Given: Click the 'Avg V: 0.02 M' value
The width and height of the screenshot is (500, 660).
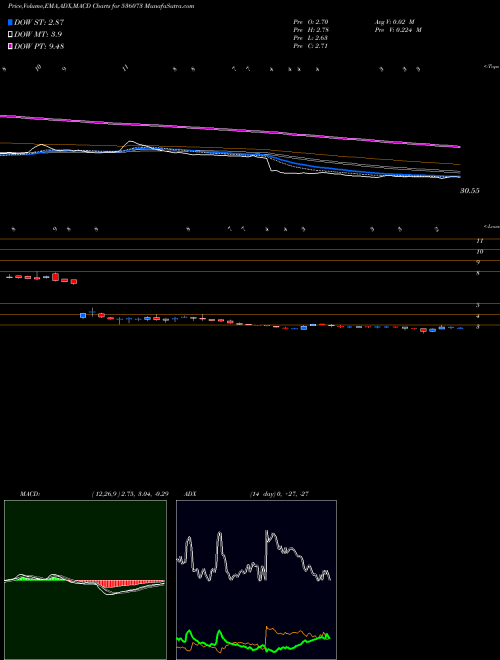Looking at the screenshot, I should tap(394, 22).
